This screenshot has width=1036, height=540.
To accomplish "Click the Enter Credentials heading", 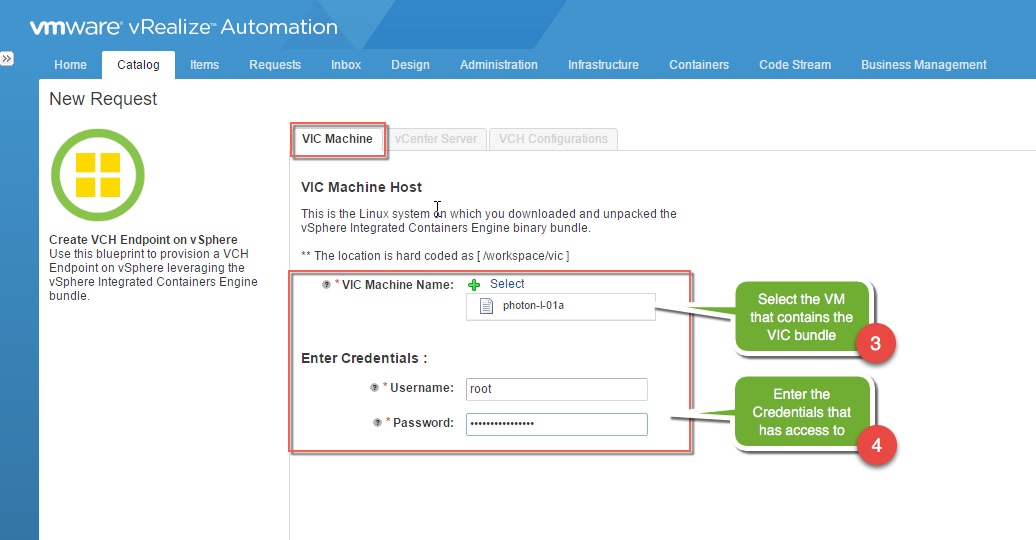I will [364, 358].
